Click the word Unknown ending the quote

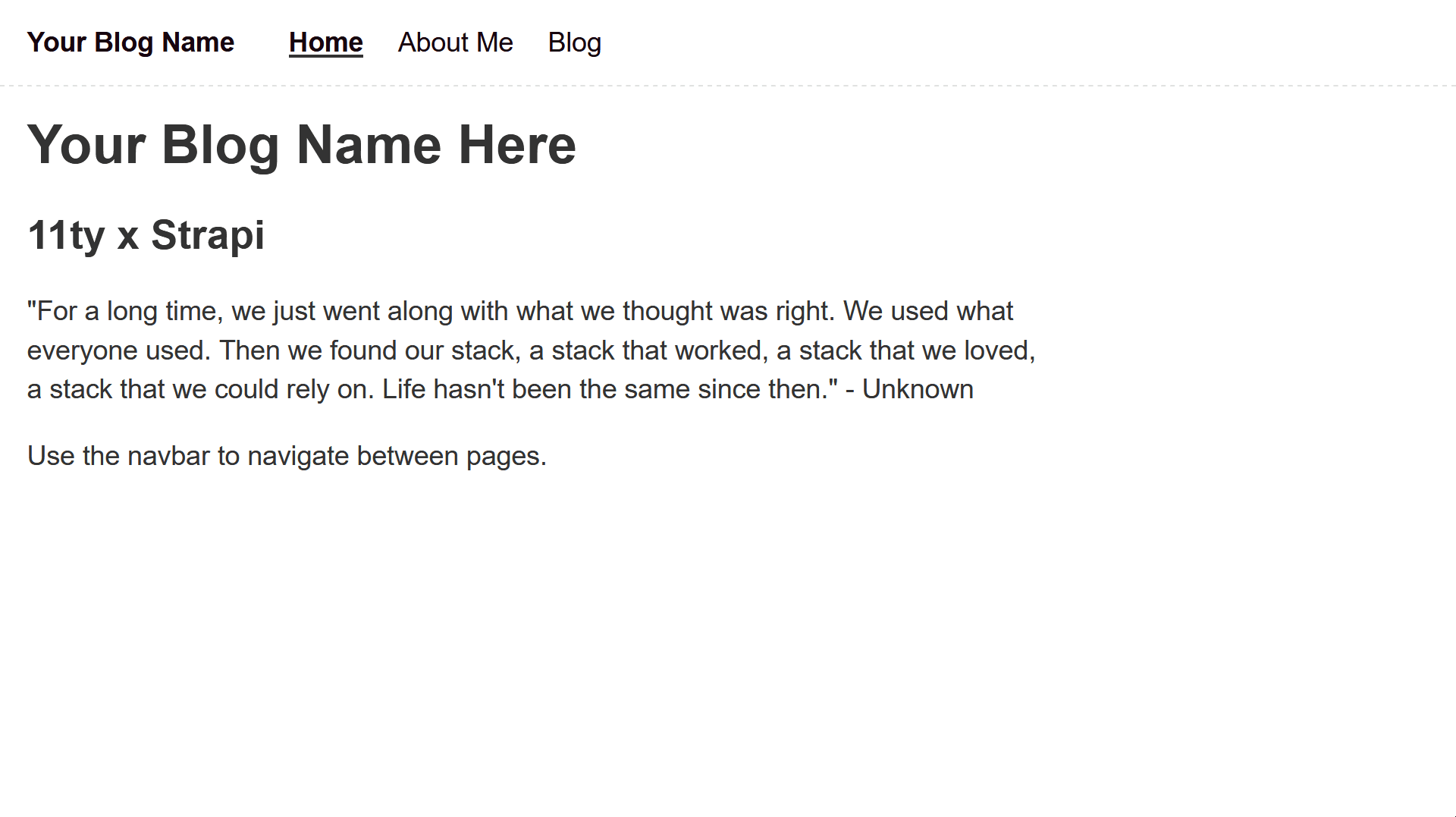pos(918,389)
